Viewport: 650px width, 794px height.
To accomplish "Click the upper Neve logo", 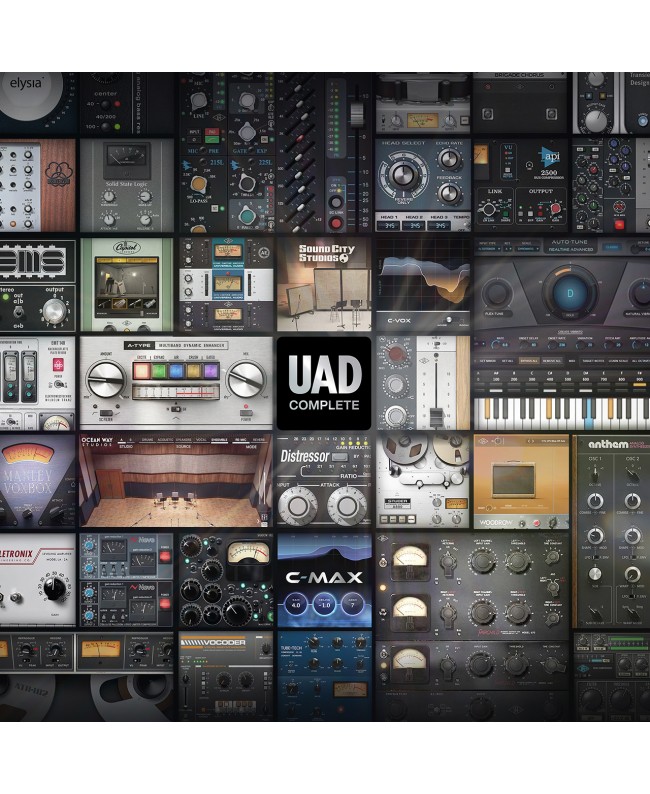I will tap(142, 540).
